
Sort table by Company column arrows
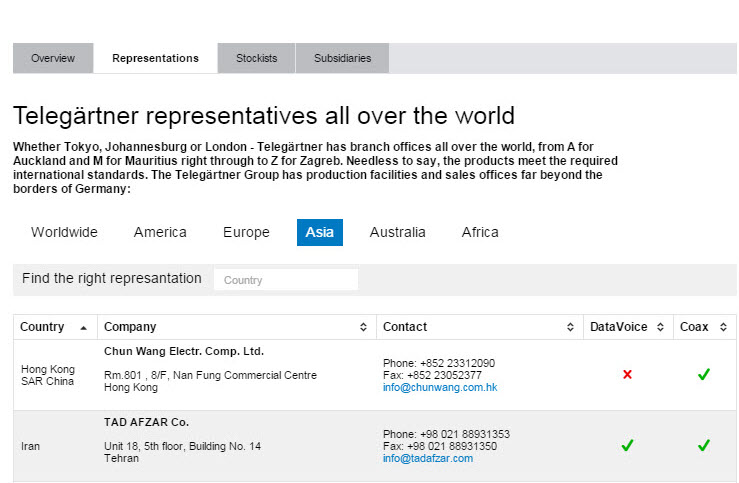tap(363, 327)
